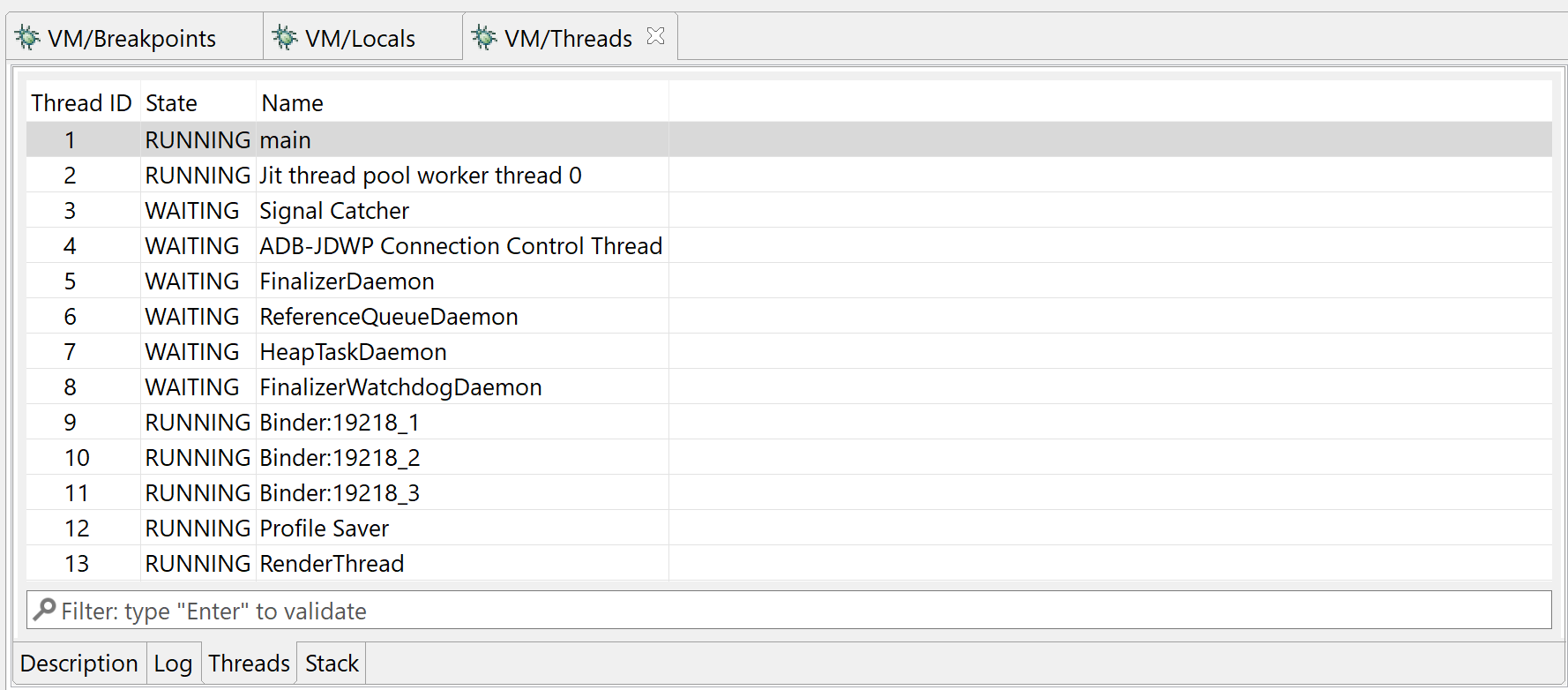Close the VM/Threads tab
The height and width of the screenshot is (690, 1568).
tap(655, 36)
